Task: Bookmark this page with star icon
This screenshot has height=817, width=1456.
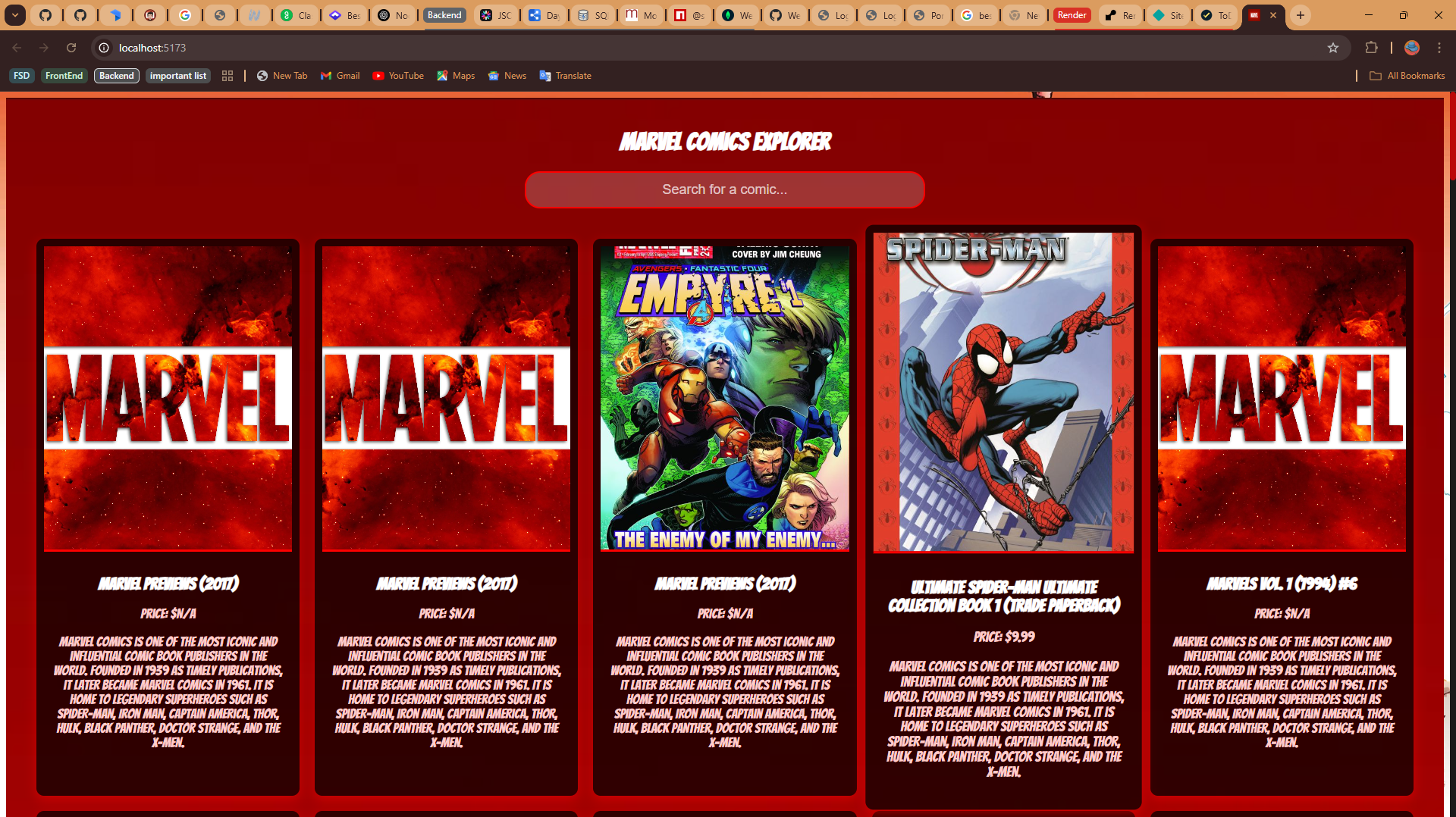Action: [1333, 48]
